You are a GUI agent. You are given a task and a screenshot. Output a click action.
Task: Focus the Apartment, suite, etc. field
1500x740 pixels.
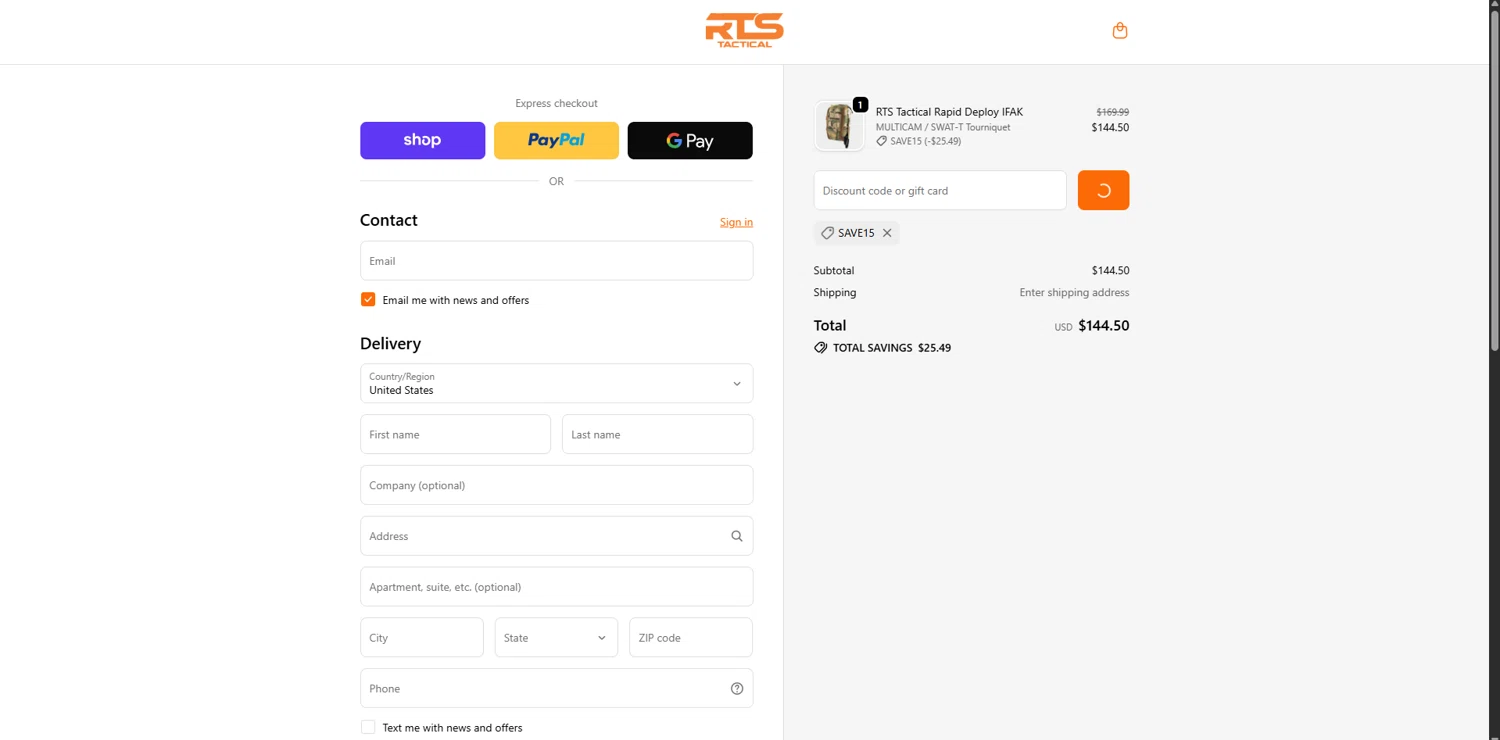[x=556, y=587]
